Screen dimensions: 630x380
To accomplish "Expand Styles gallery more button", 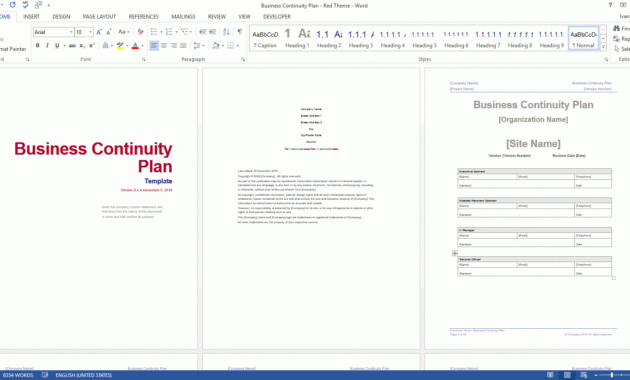I will [603, 47].
